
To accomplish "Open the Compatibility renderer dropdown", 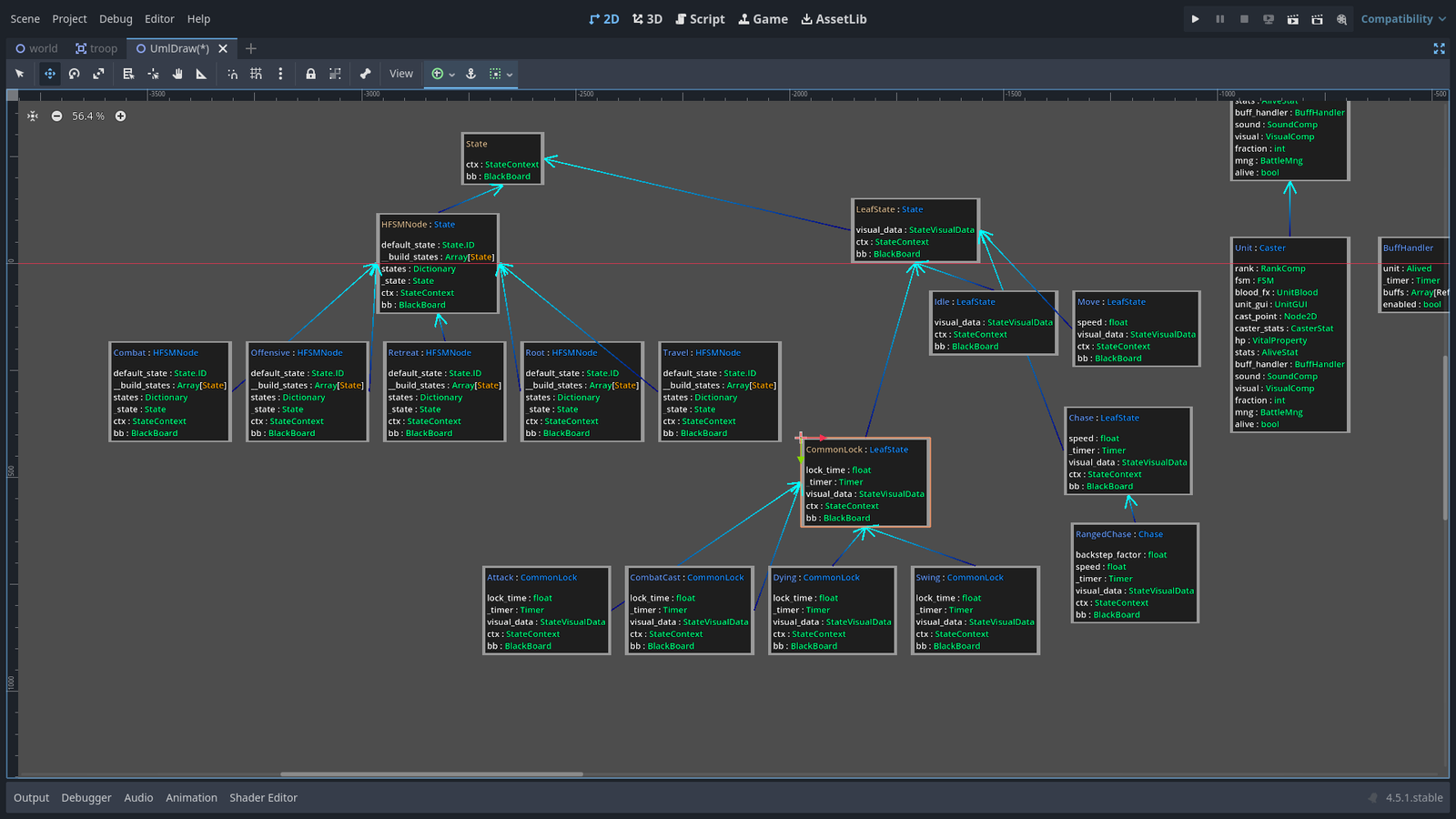I will point(1402,19).
